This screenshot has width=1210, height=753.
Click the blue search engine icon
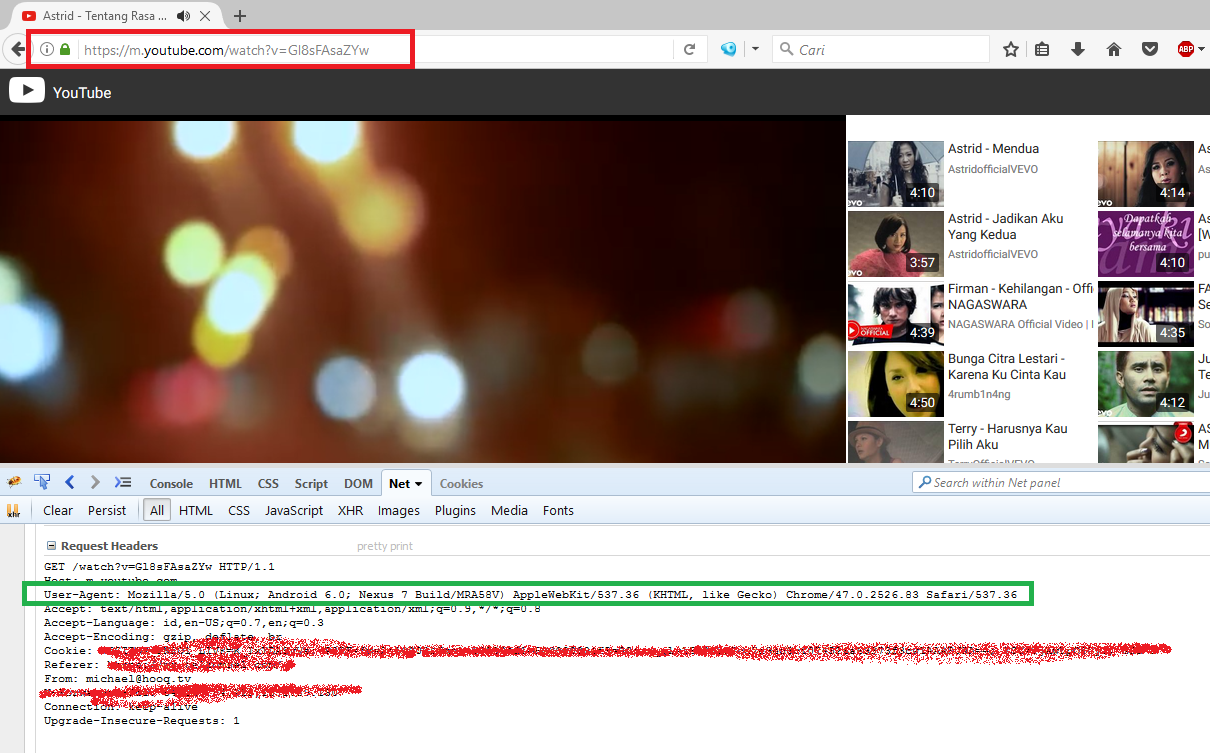point(729,49)
